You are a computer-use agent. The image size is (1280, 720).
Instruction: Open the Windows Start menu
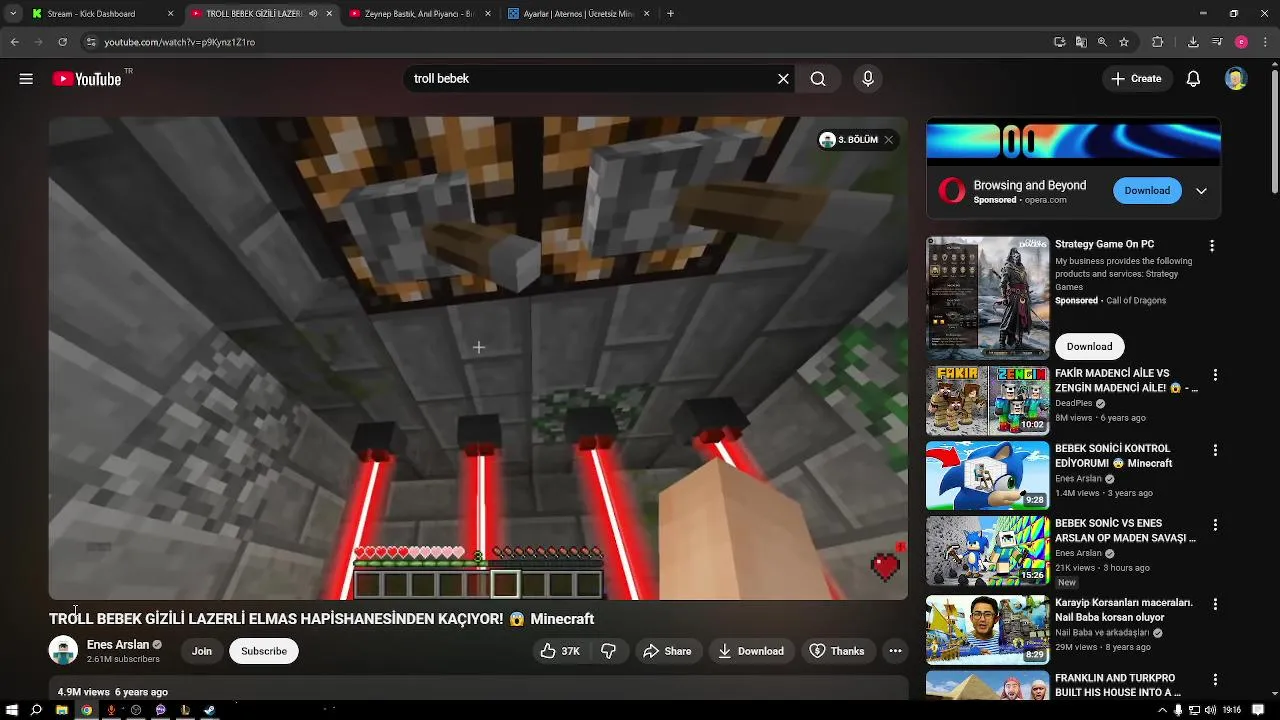click(x=12, y=710)
